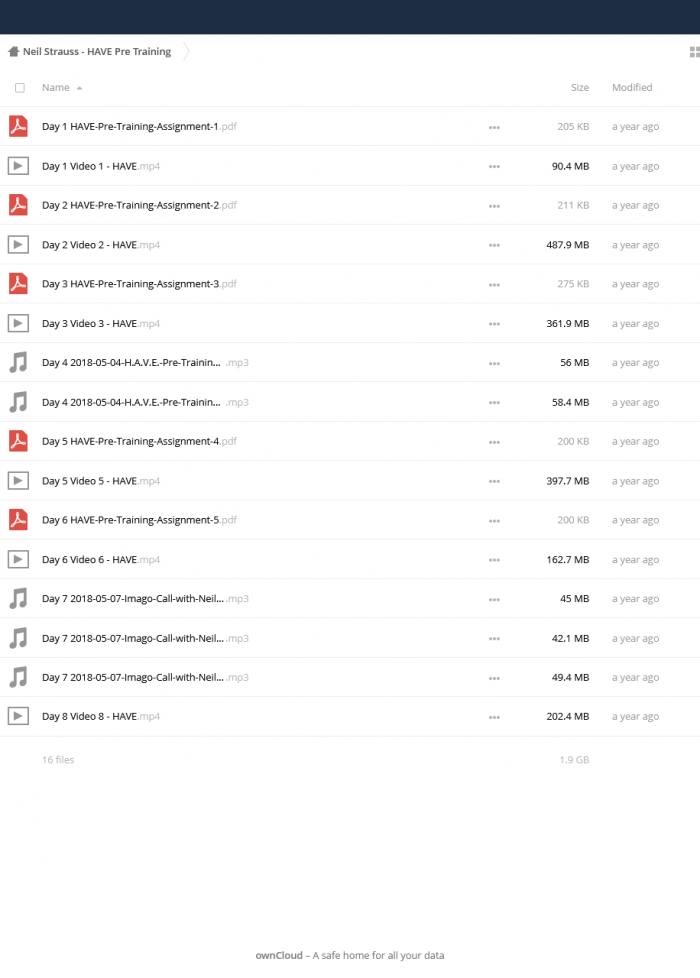Viewport: 700px width, 978px height.
Task: Click the 487.9 MB size value
Action: coord(568,245)
